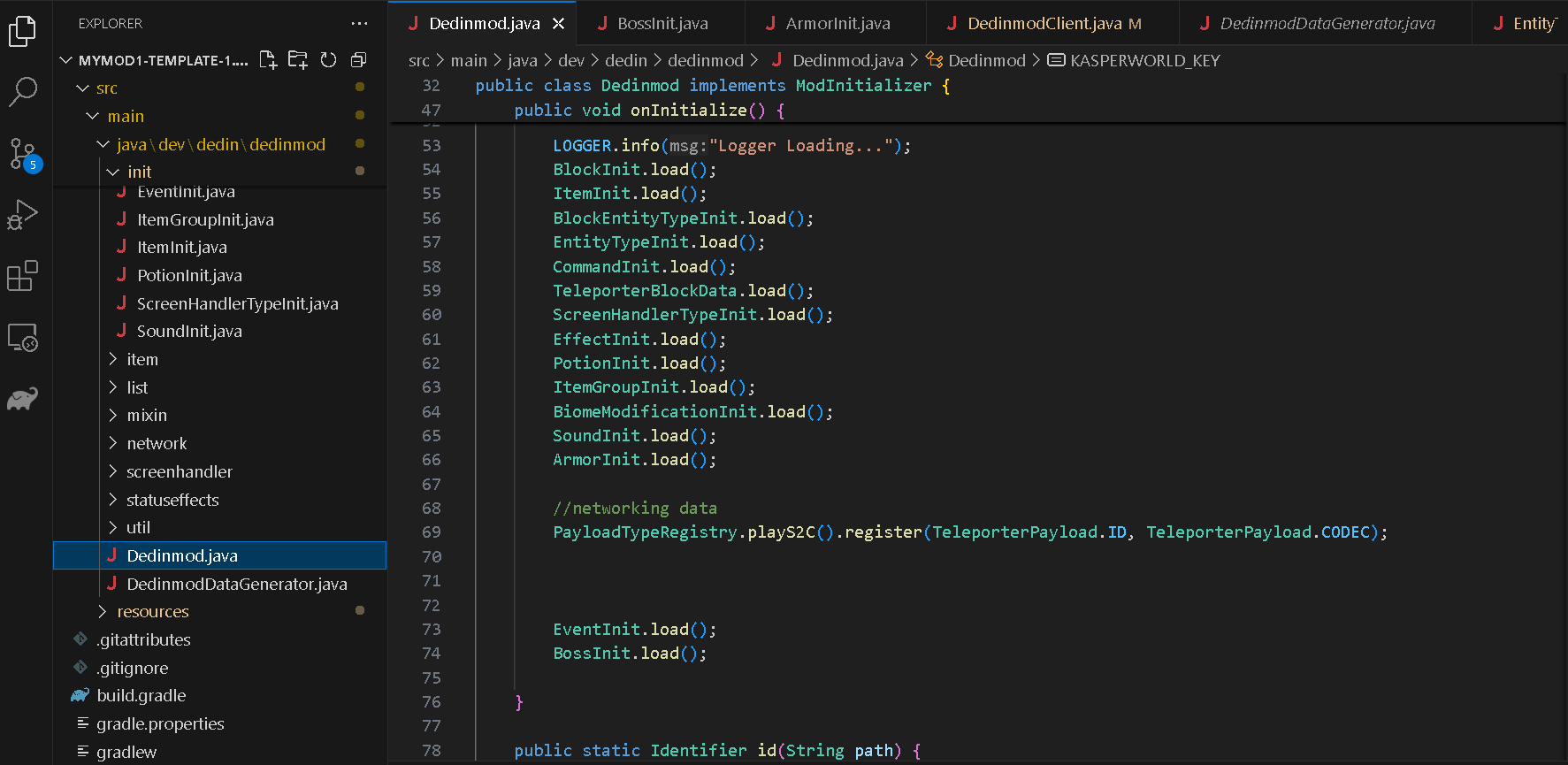The image size is (1568, 765).
Task: Open the Search view icon
Action: pyautogui.click(x=22, y=91)
